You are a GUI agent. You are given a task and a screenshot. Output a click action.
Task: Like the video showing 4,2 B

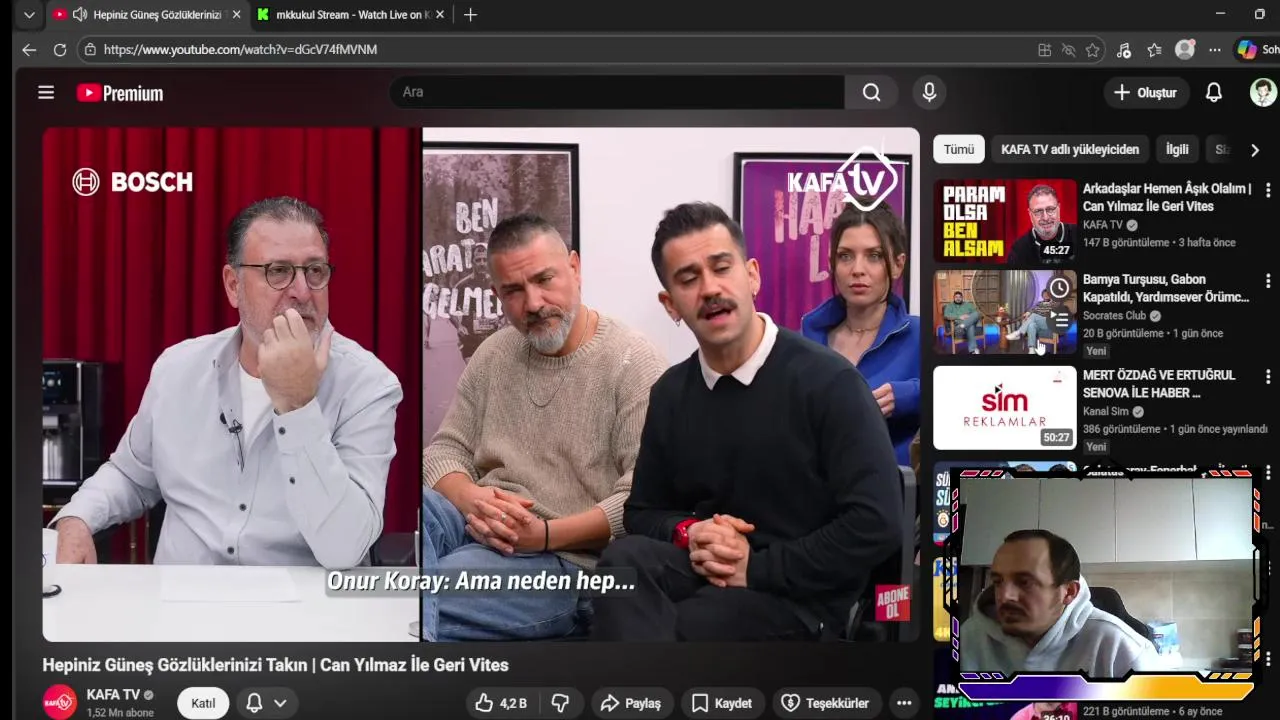pyautogui.click(x=501, y=703)
